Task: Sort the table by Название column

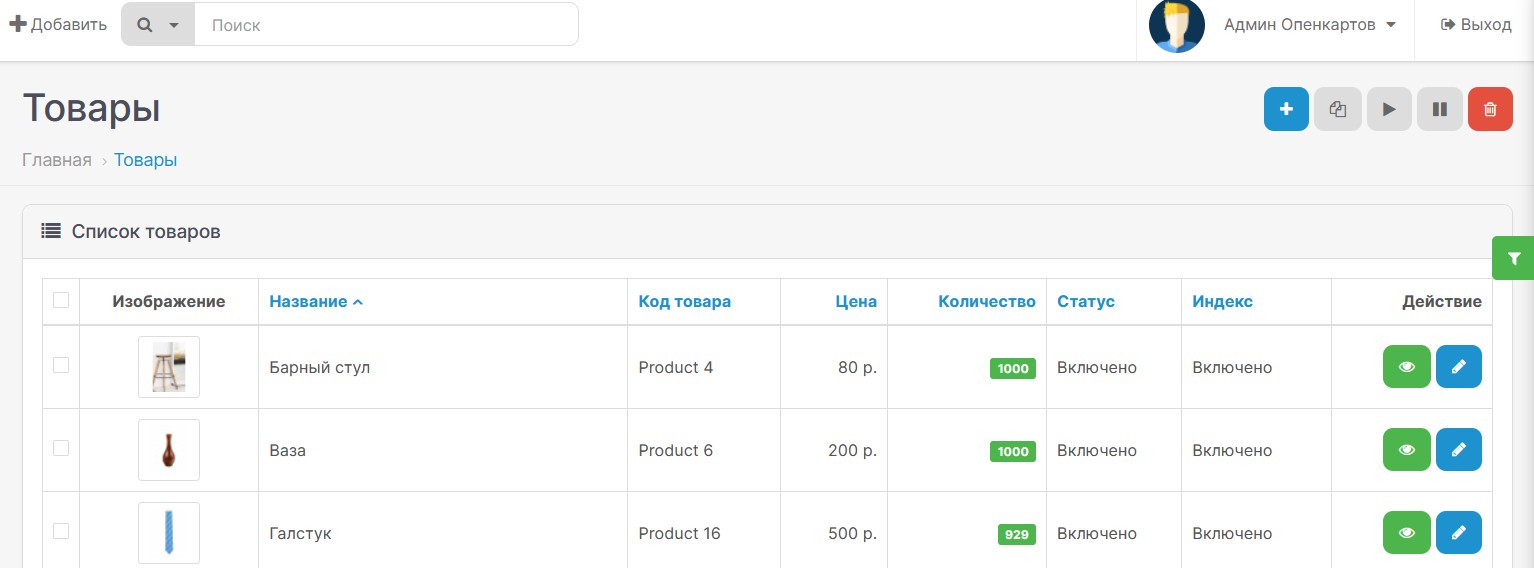Action: [308, 302]
